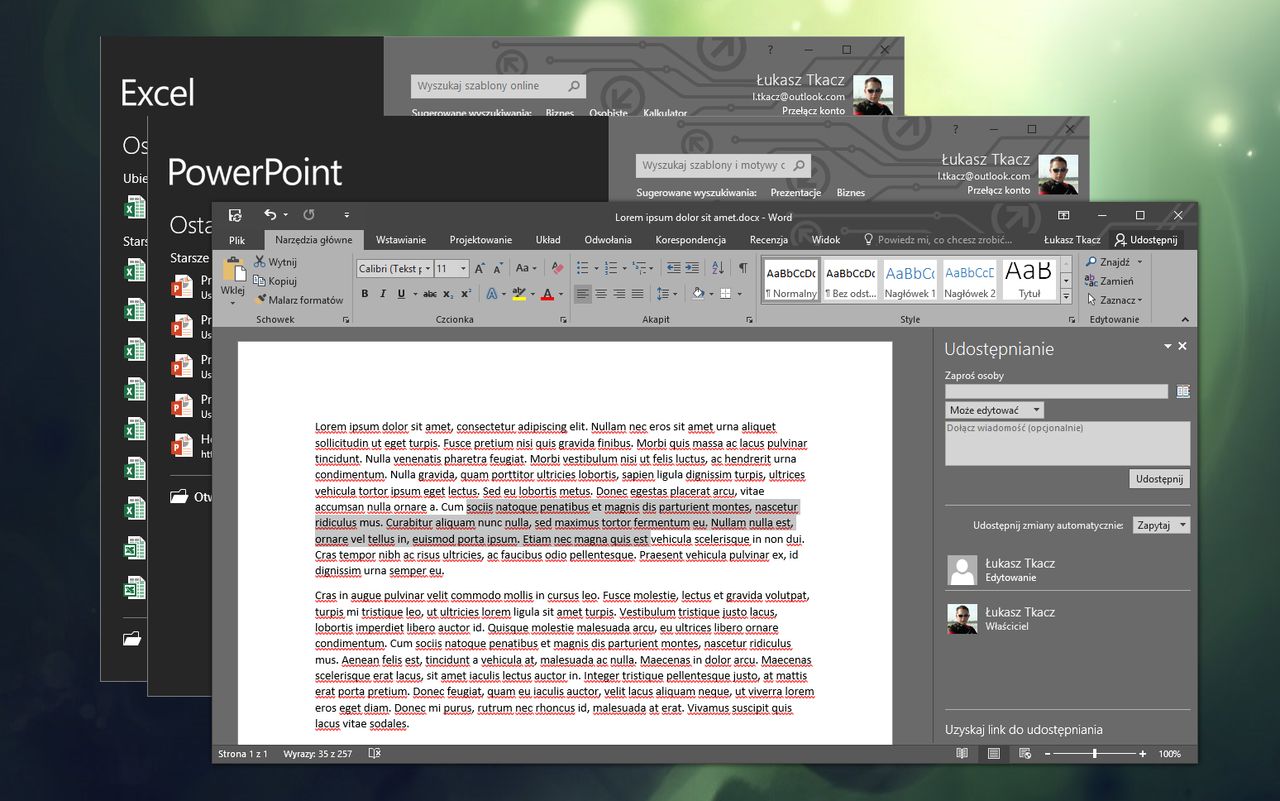1280x801 pixels.
Task: Toggle italic formatting
Action: (x=383, y=294)
